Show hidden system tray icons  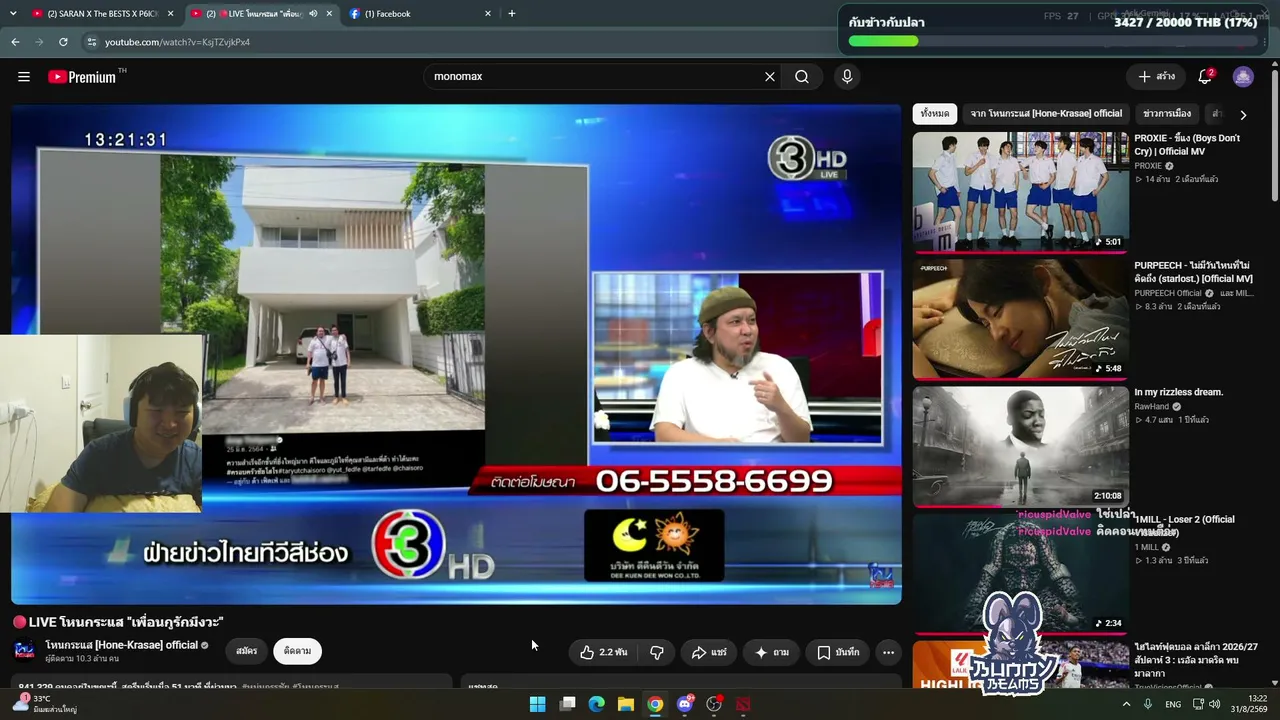1126,704
